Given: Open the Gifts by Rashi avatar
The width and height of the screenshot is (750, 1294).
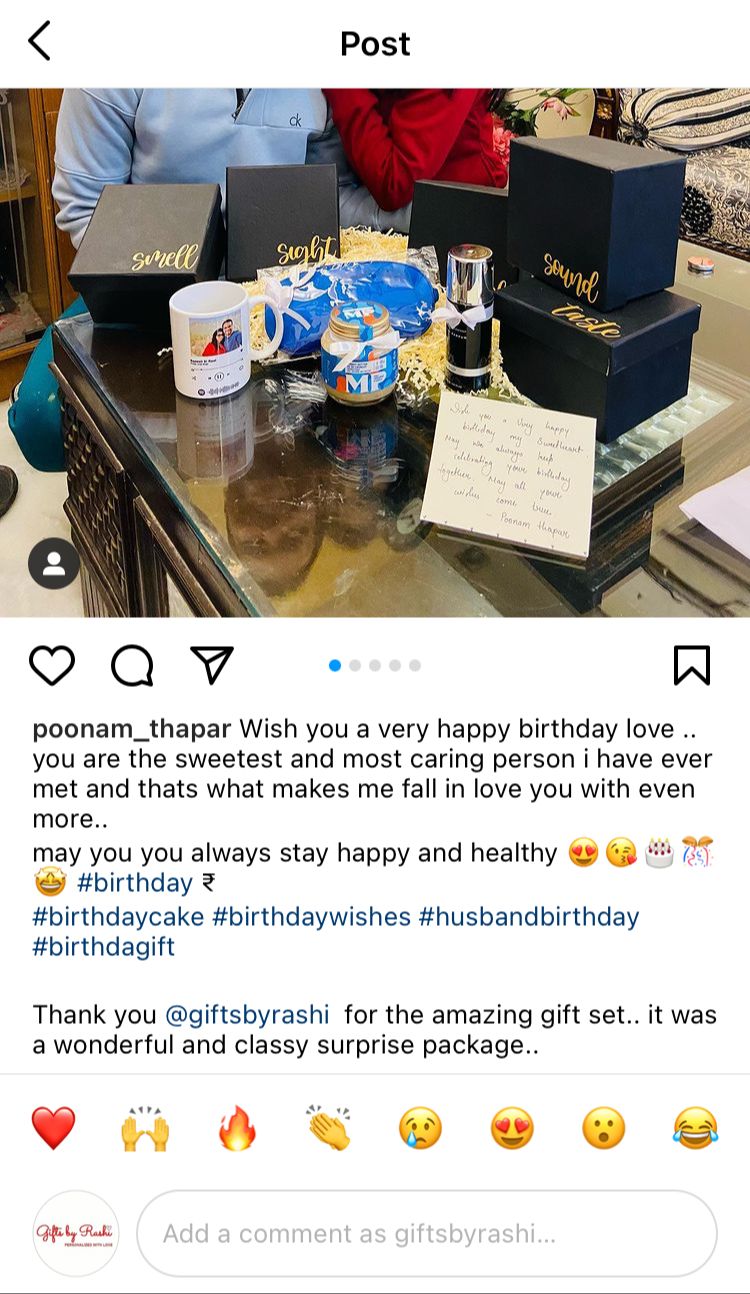Looking at the screenshot, I should tap(76, 1233).
